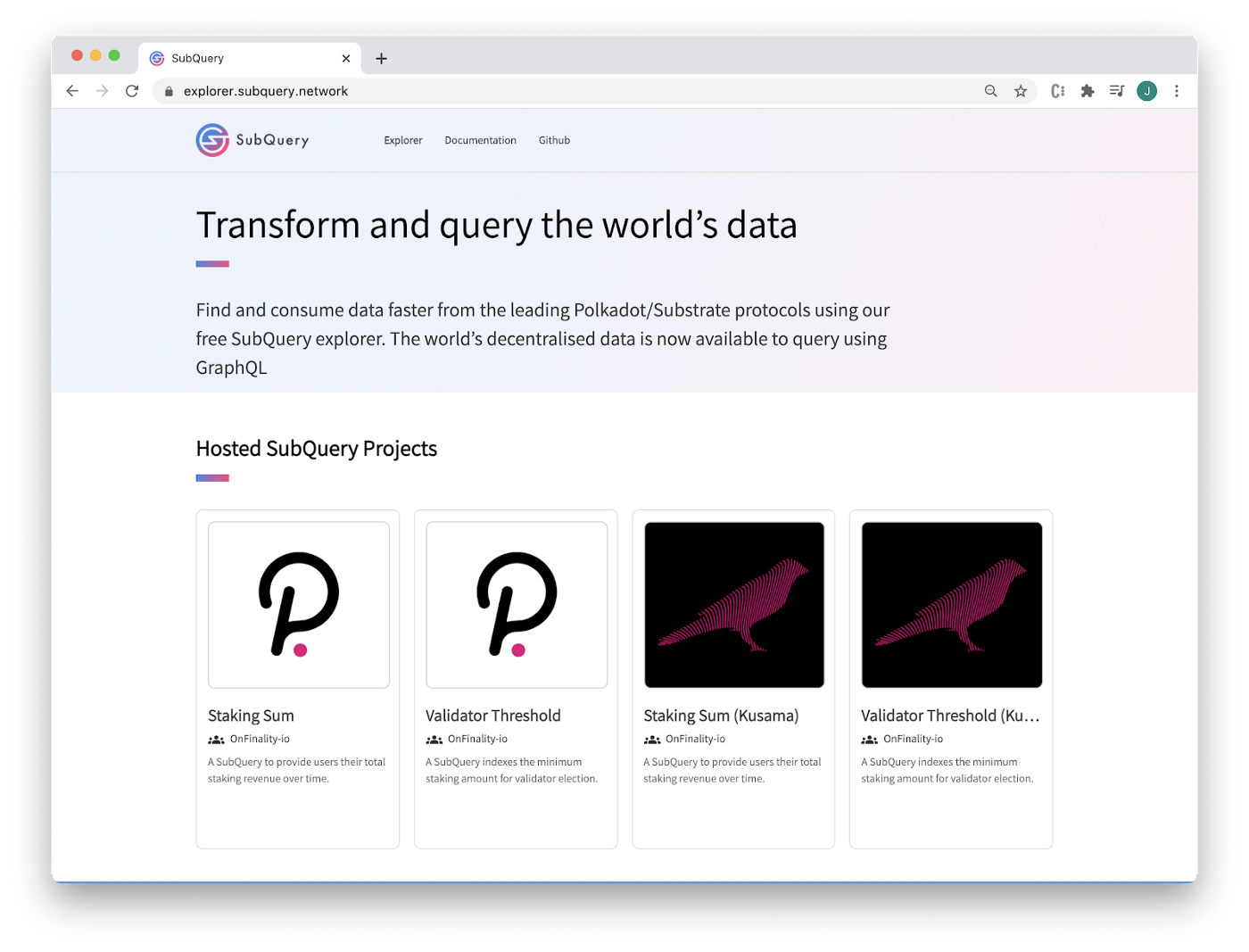Select the SubQuery browser tab

point(250,58)
